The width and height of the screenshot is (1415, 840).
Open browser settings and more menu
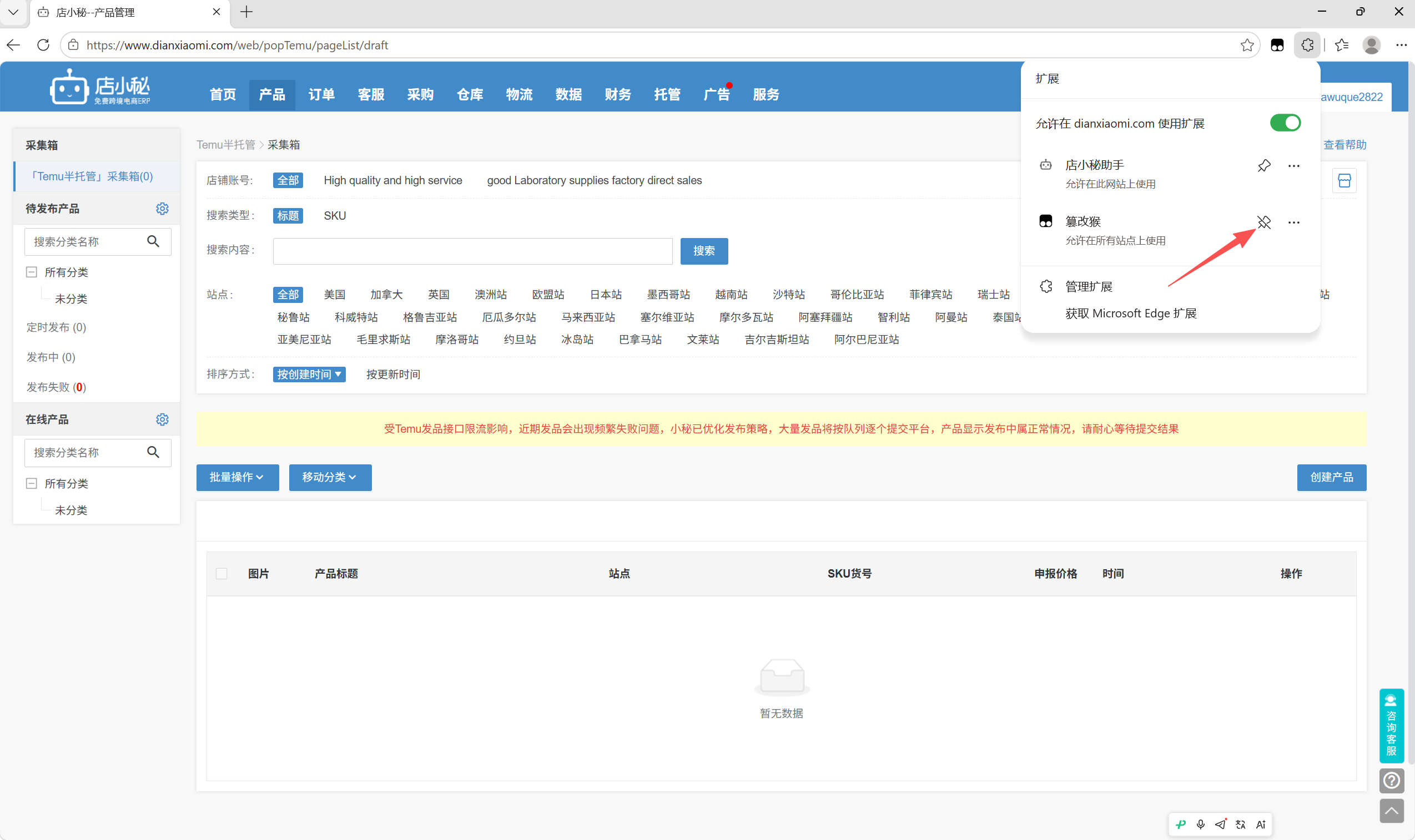coord(1402,45)
